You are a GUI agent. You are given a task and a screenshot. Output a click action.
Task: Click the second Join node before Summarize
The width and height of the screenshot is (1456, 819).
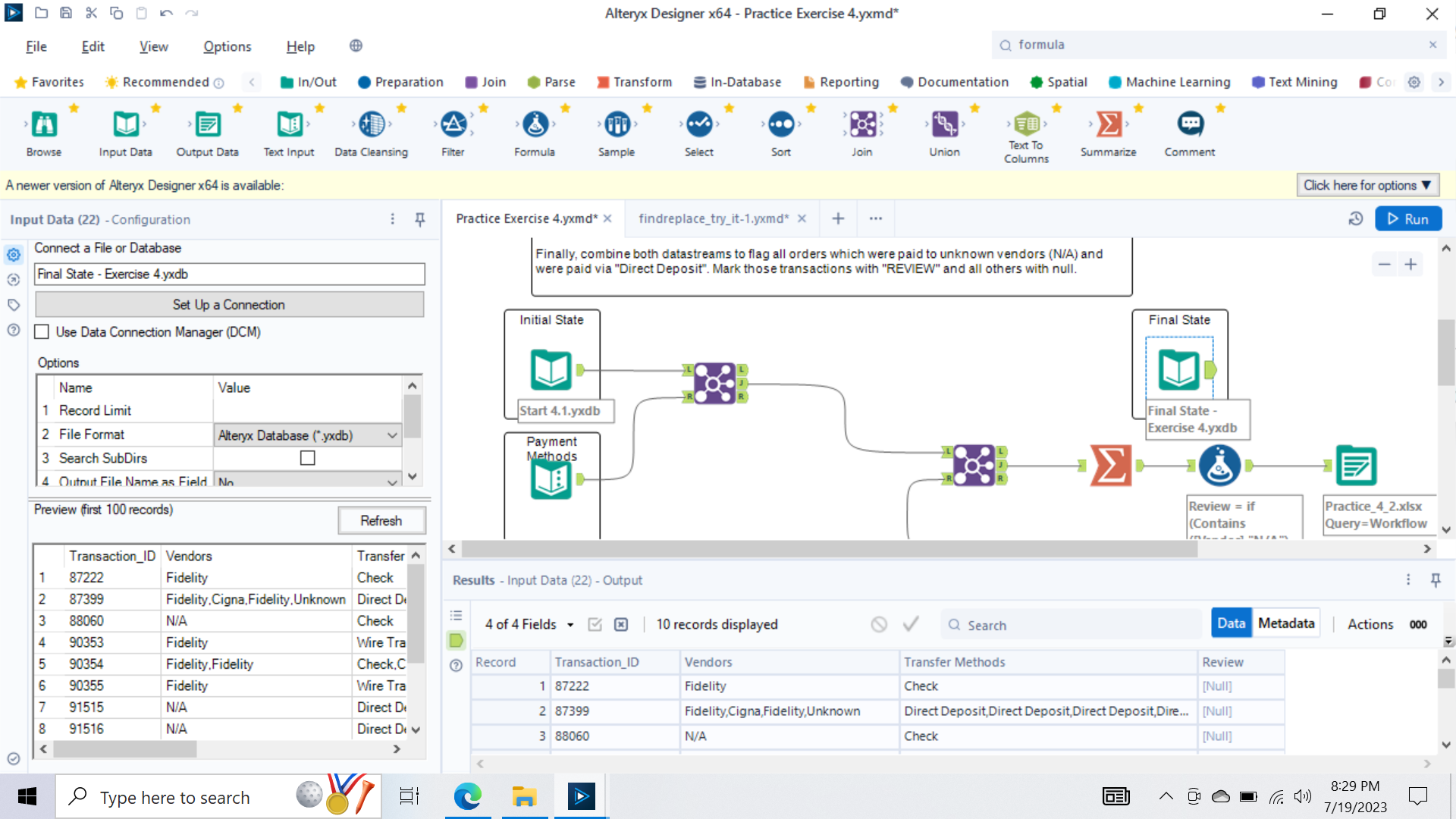974,465
